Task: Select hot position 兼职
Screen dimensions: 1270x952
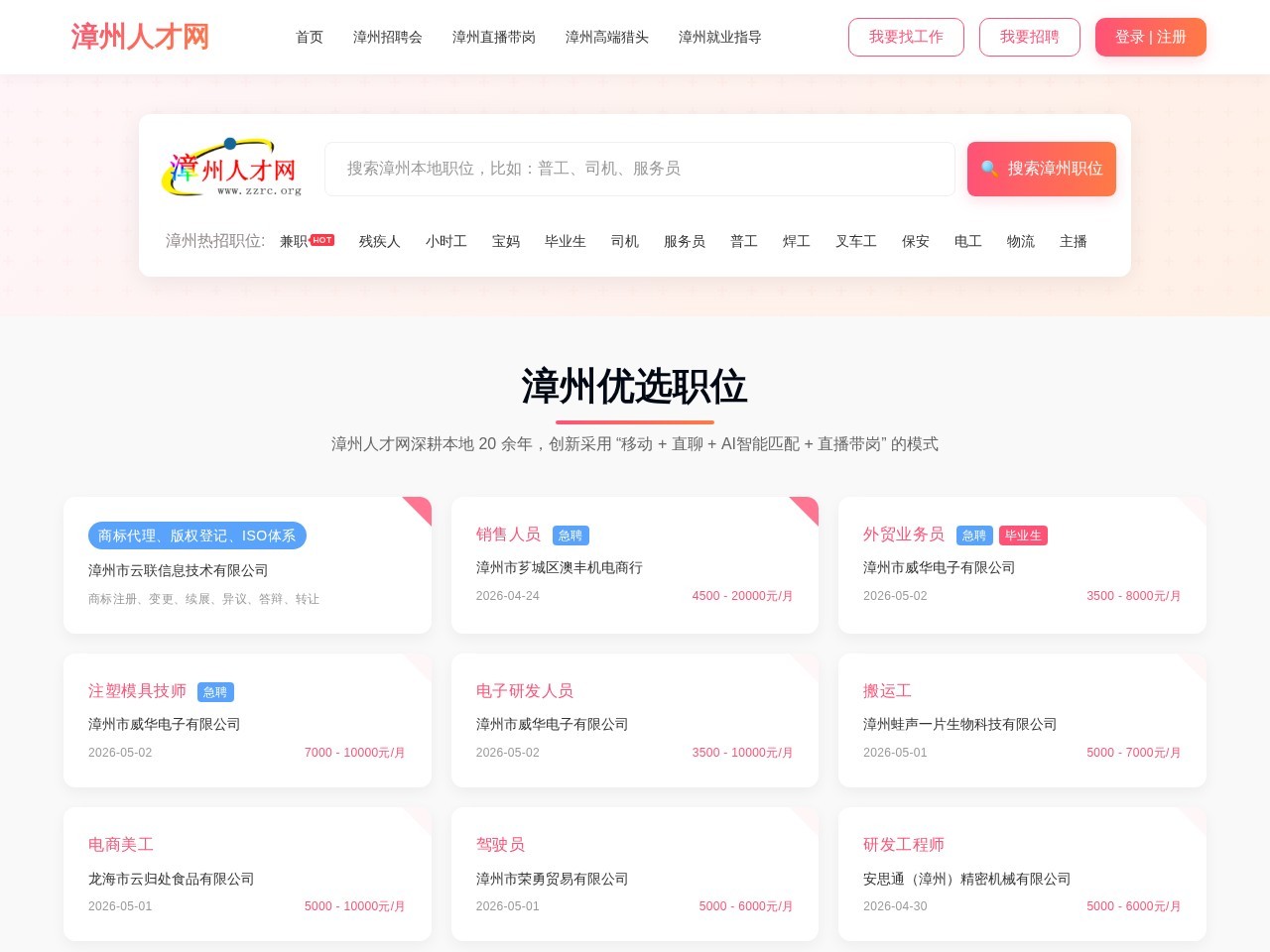Action: point(294,241)
